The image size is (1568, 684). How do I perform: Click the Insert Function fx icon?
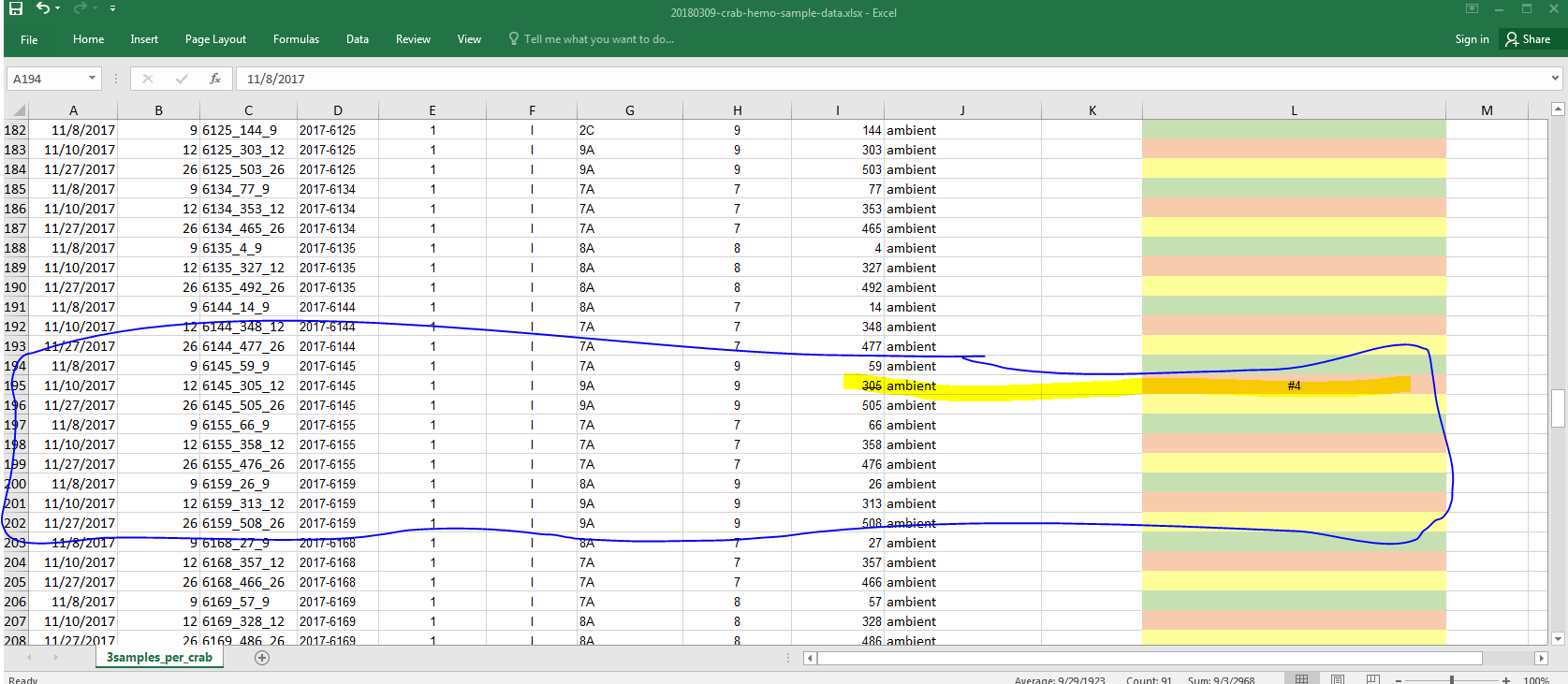[215, 79]
